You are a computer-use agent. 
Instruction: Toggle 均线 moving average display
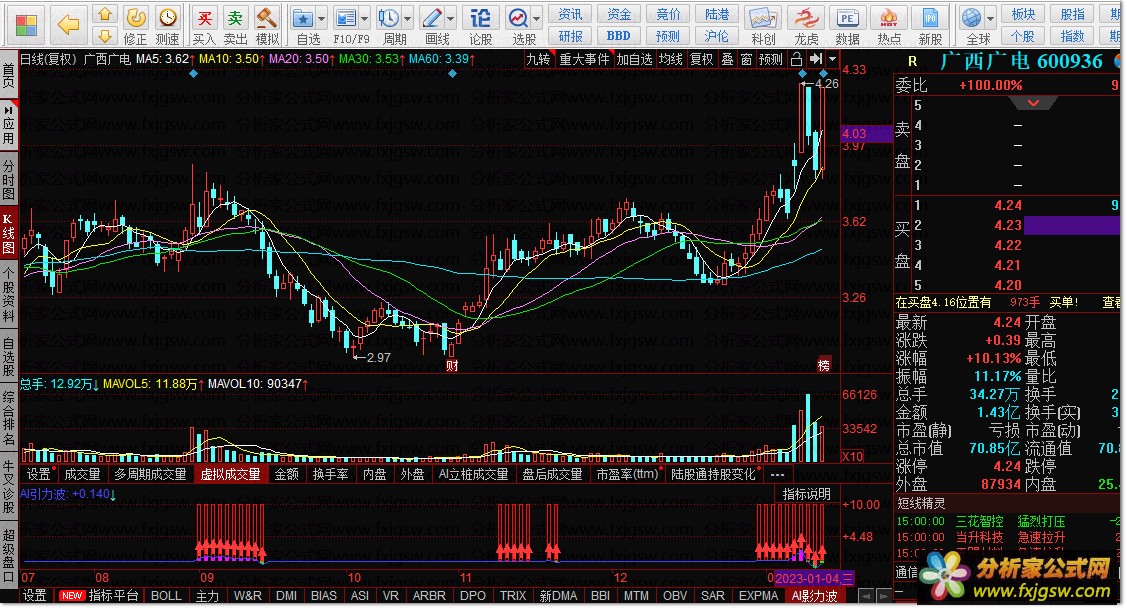click(x=671, y=59)
